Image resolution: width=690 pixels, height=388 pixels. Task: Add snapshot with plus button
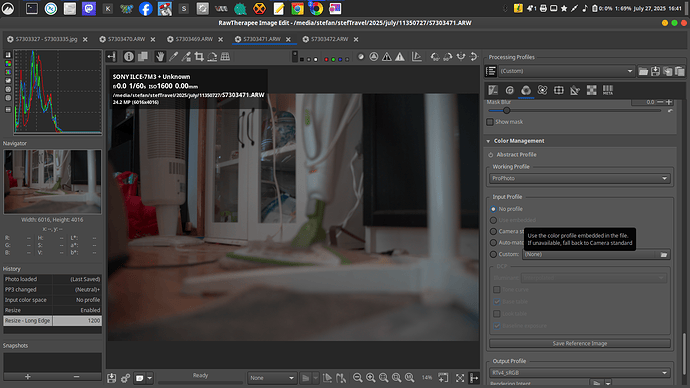click(x=28, y=377)
